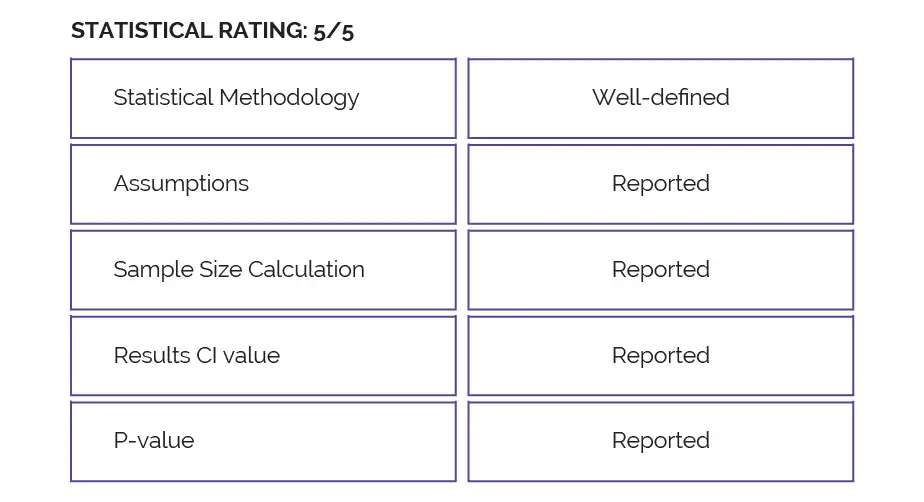Click the 5/5 rating score
This screenshot has width=924, height=502.
pos(333,31)
